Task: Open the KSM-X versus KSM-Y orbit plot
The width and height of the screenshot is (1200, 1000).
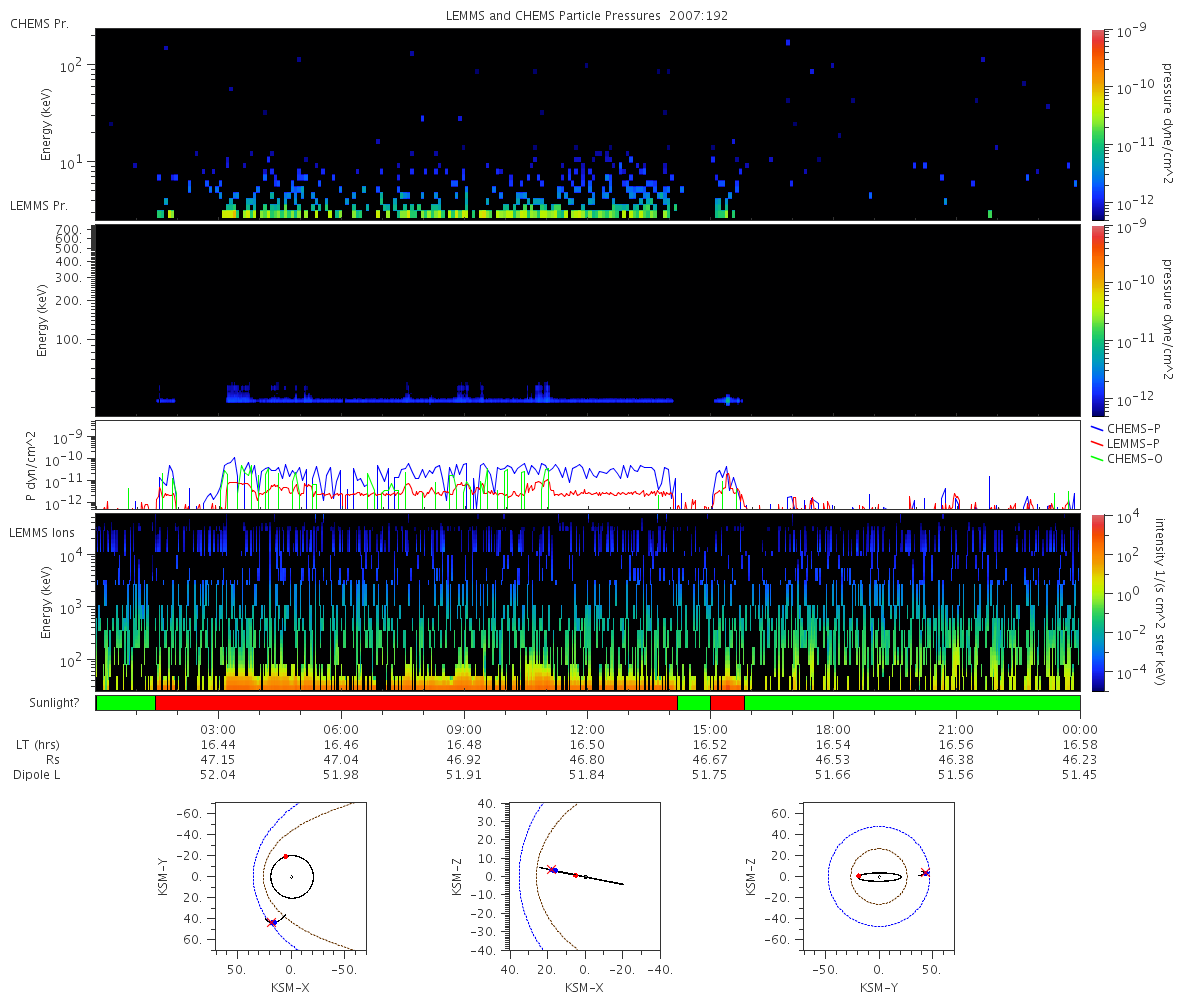Action: (291, 876)
